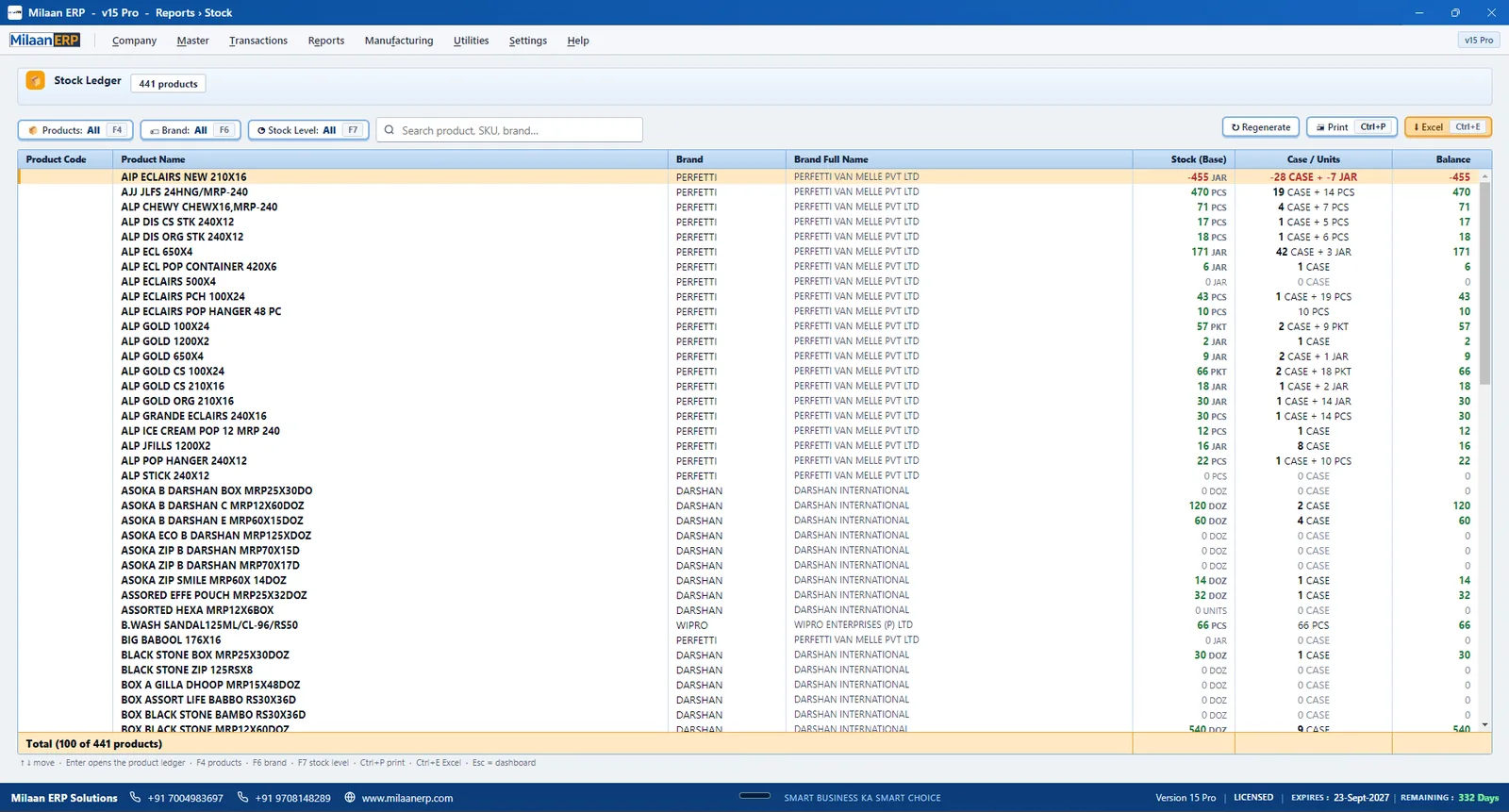The width and height of the screenshot is (1509, 812).
Task: Select row BLACK STONE ZIP 125RSX8
Action: (748, 670)
